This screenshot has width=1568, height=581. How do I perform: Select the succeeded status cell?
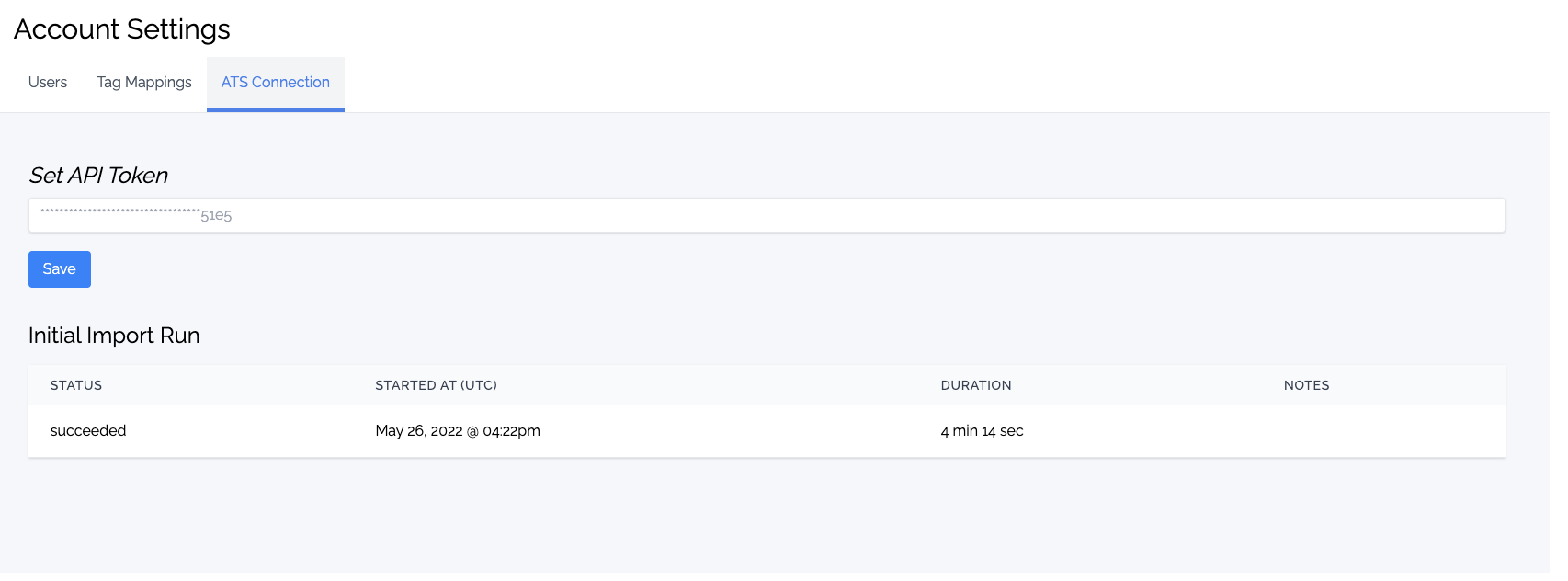88,431
